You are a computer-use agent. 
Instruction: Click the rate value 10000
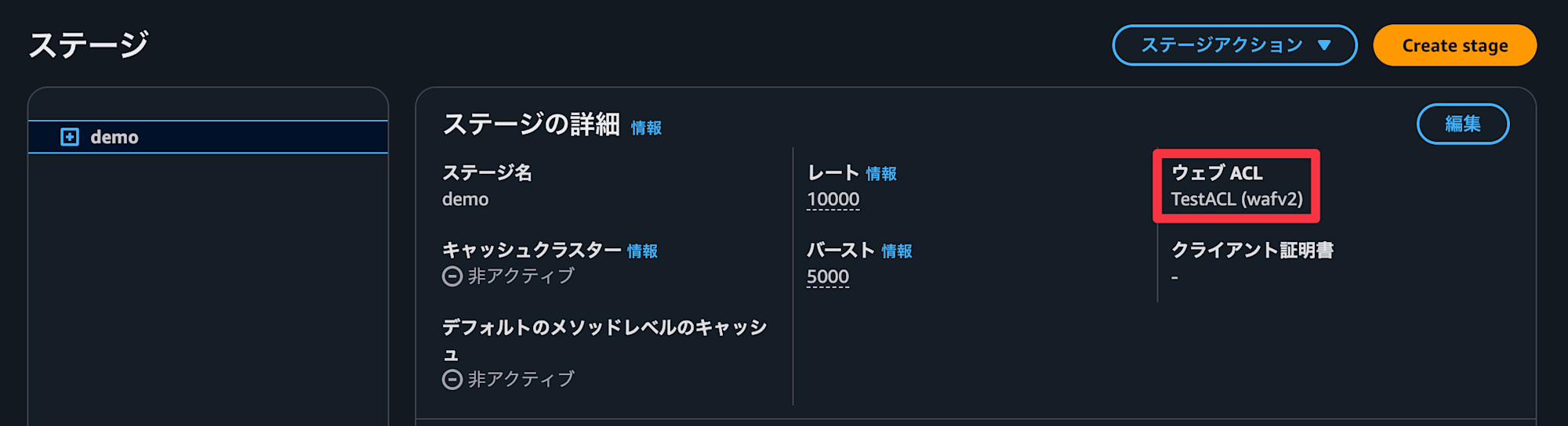[x=833, y=200]
